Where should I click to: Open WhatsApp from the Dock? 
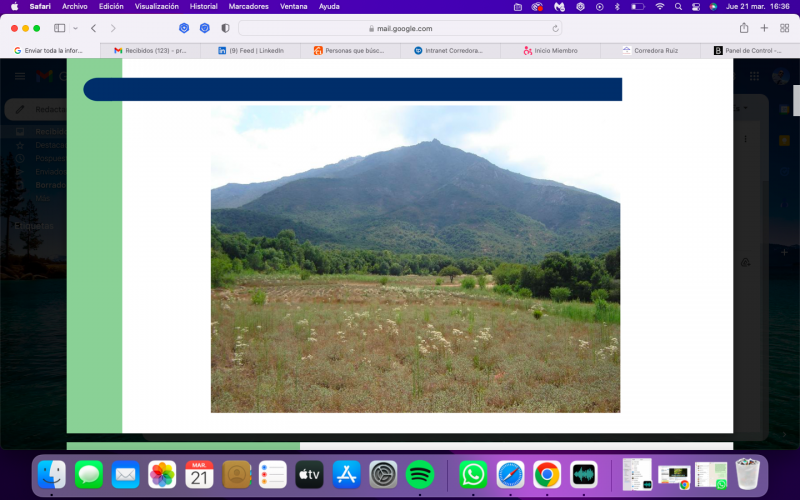[473, 474]
